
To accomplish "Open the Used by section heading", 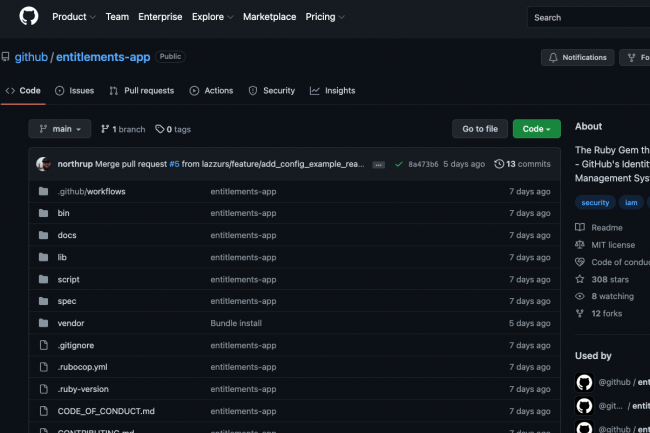I will tap(593, 356).
